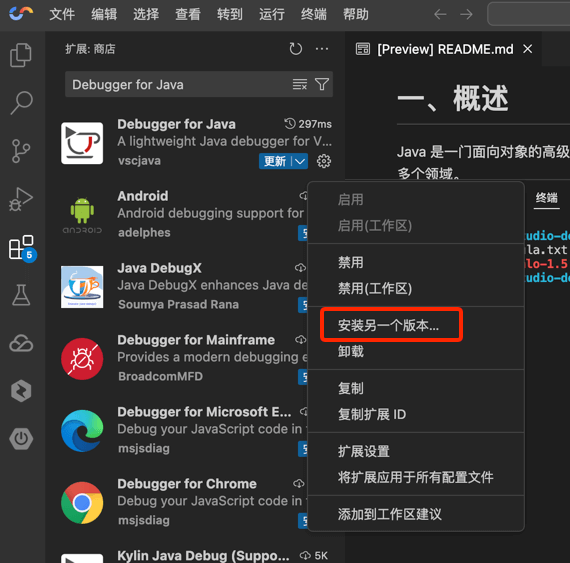Click the Soumya Prasad Rana publisher name

178,305
